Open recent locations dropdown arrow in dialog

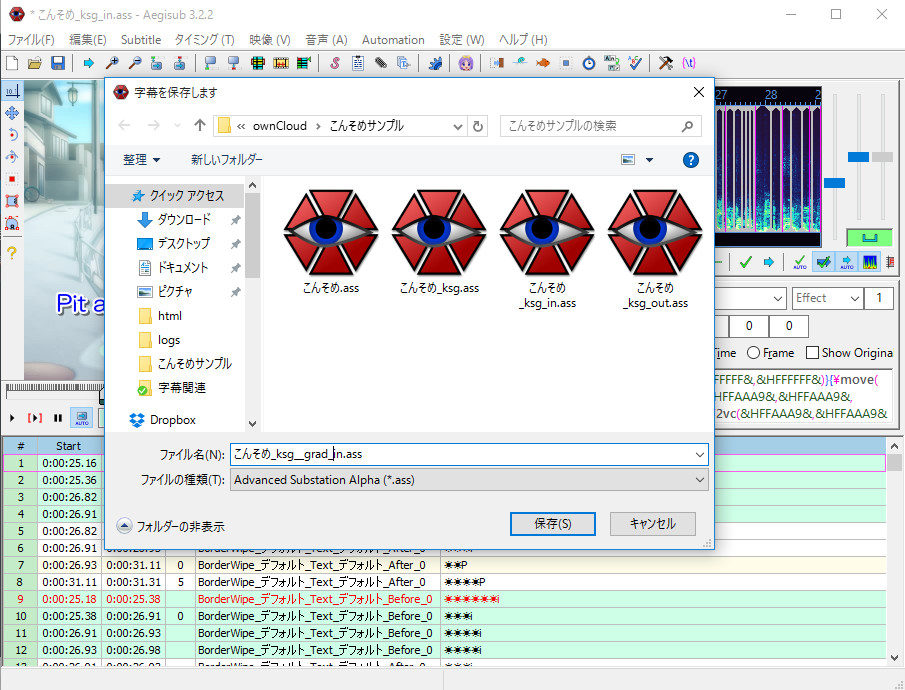(177, 126)
